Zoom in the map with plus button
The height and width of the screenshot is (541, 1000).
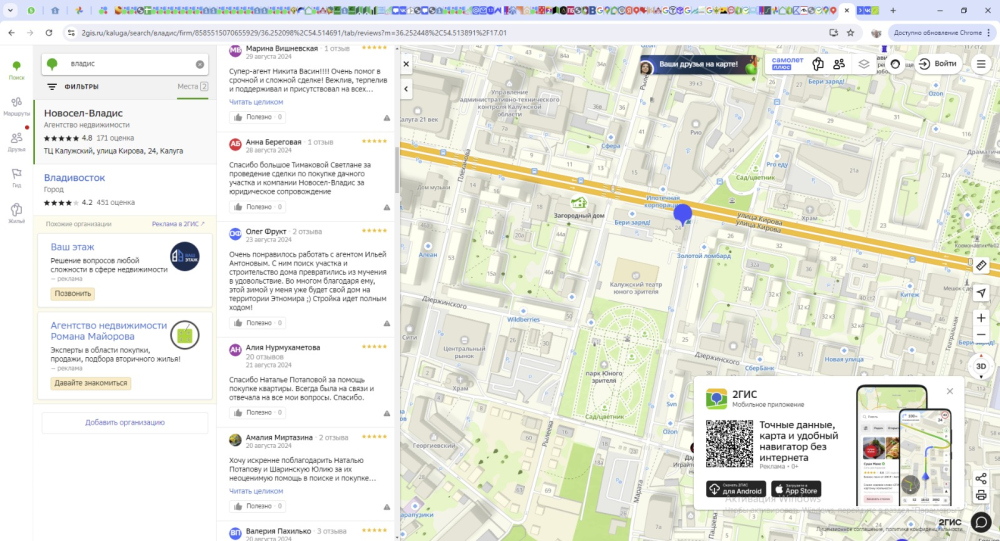tap(981, 318)
